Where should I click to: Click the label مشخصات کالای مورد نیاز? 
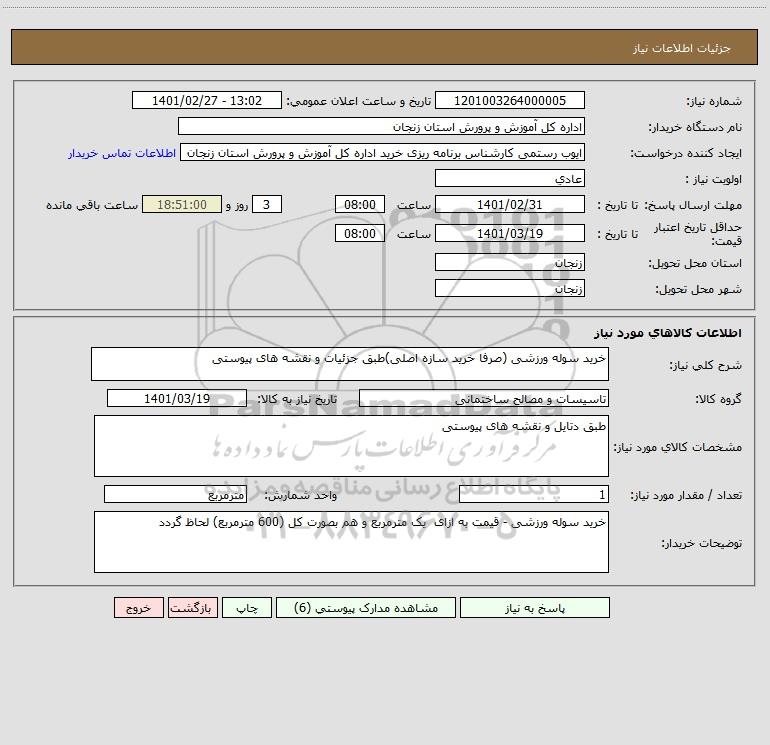(678, 447)
